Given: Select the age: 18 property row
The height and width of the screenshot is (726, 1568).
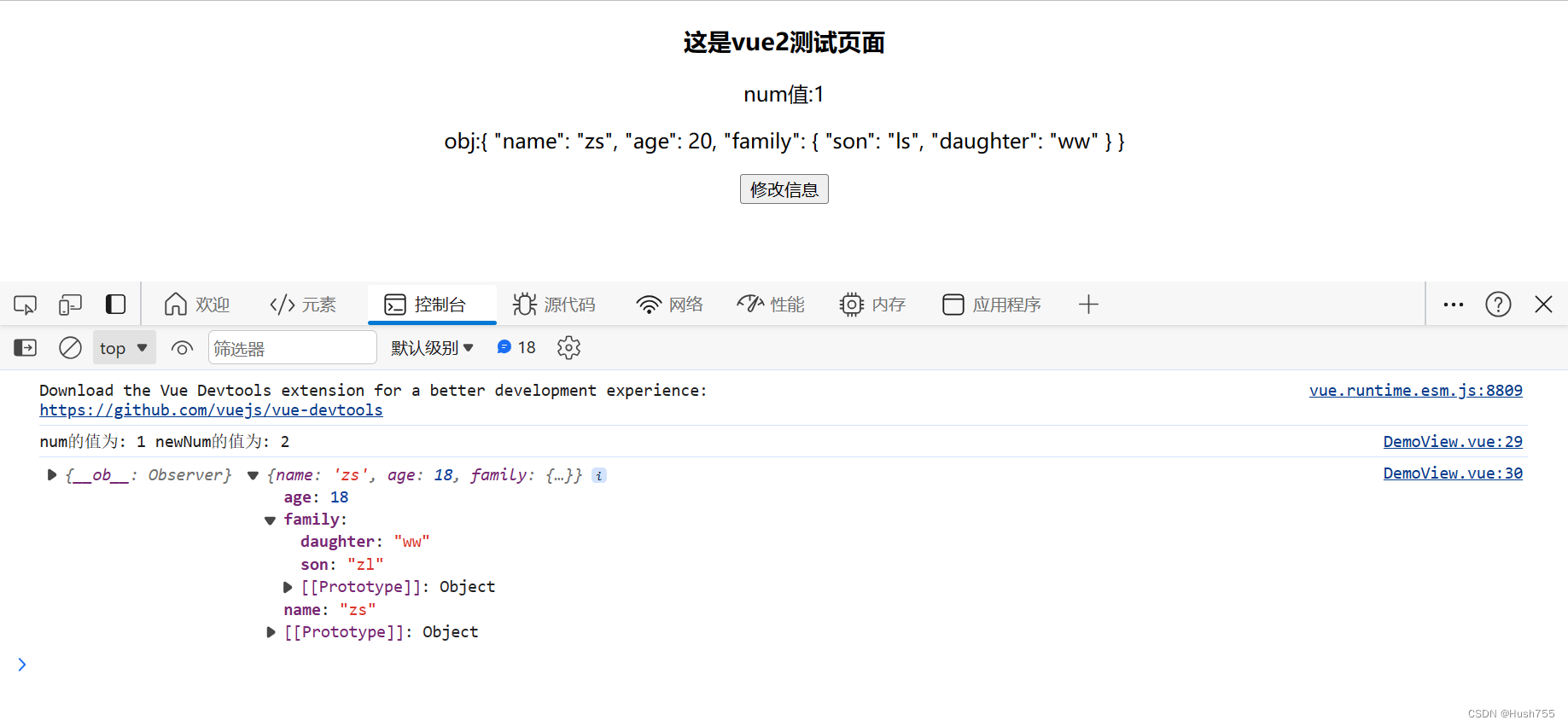Looking at the screenshot, I should [316, 497].
